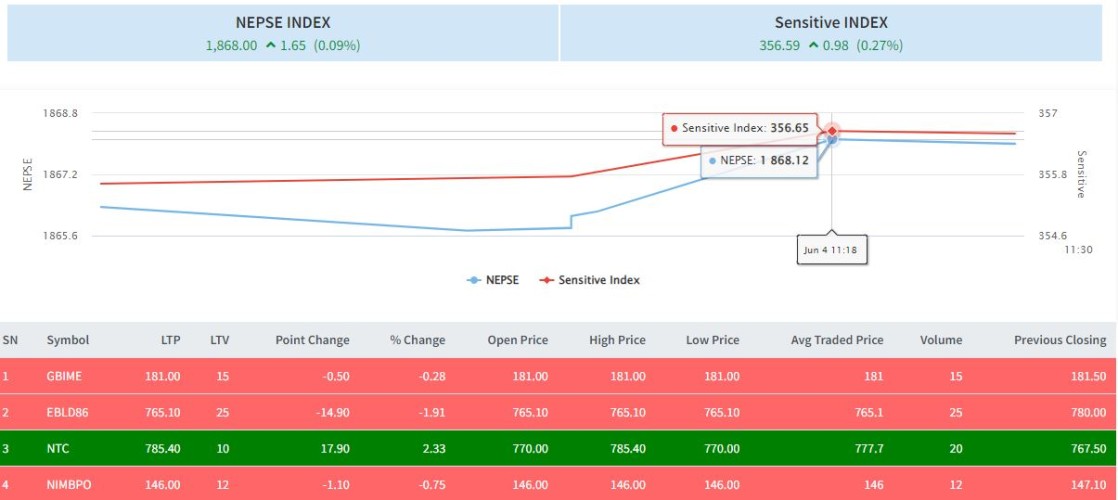Sort by Point Change column
Viewport: 1118px width, 500px height.
coord(312,340)
